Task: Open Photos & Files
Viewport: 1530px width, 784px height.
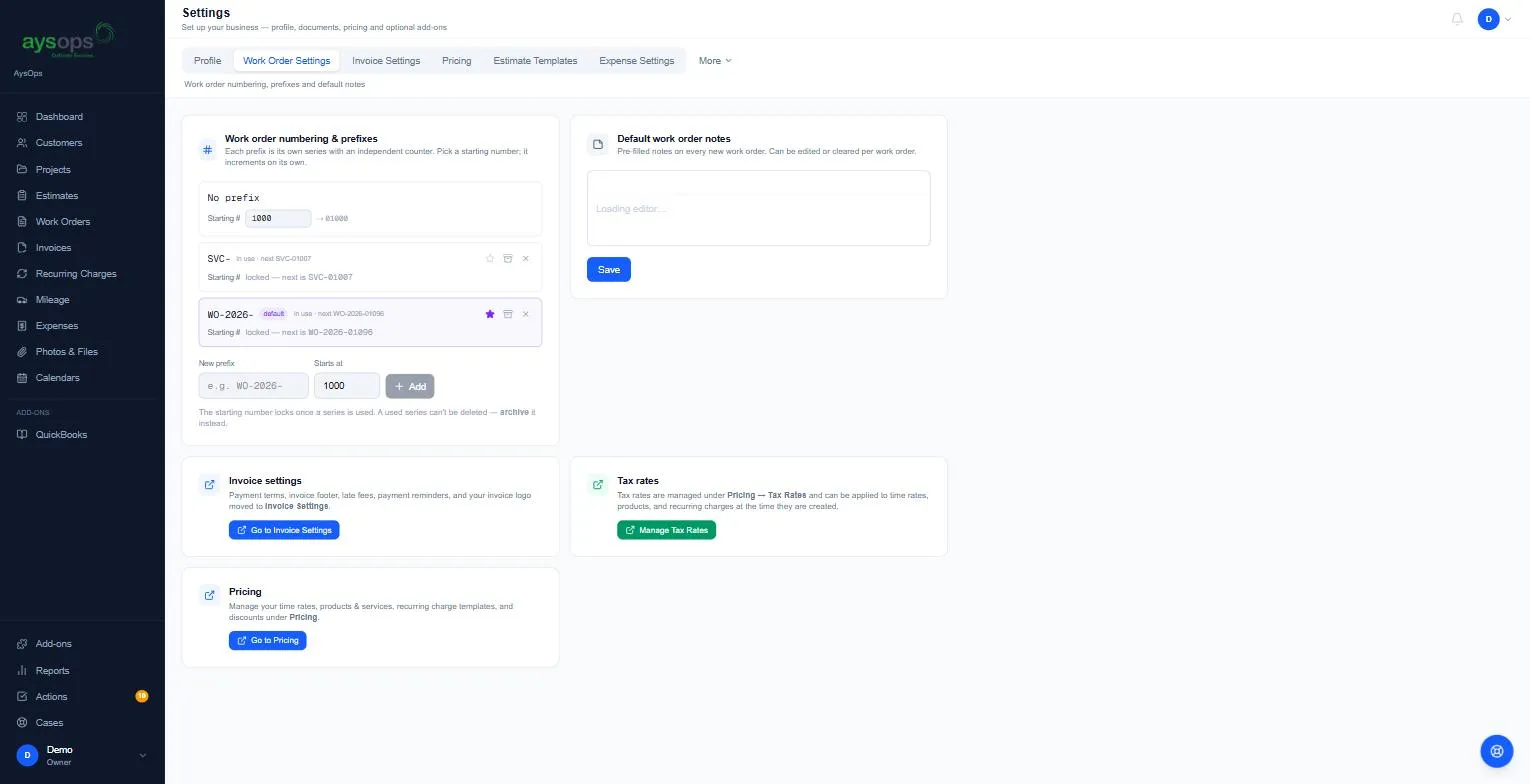Action: point(82,352)
